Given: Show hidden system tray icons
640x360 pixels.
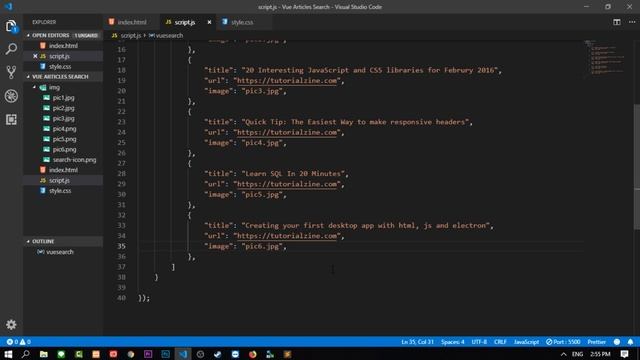Looking at the screenshot, I should click(x=563, y=354).
